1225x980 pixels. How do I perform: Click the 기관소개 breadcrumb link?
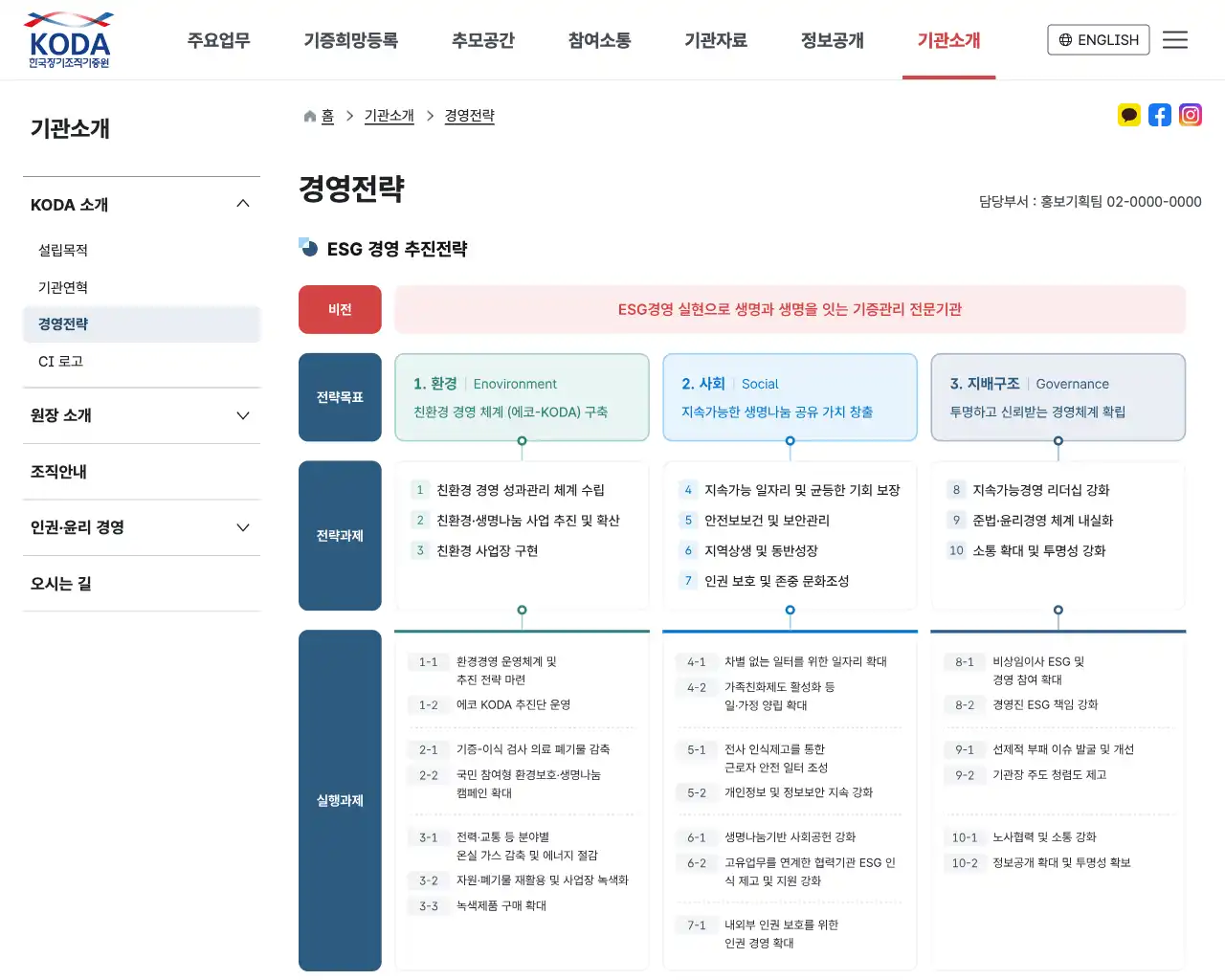pyautogui.click(x=389, y=115)
